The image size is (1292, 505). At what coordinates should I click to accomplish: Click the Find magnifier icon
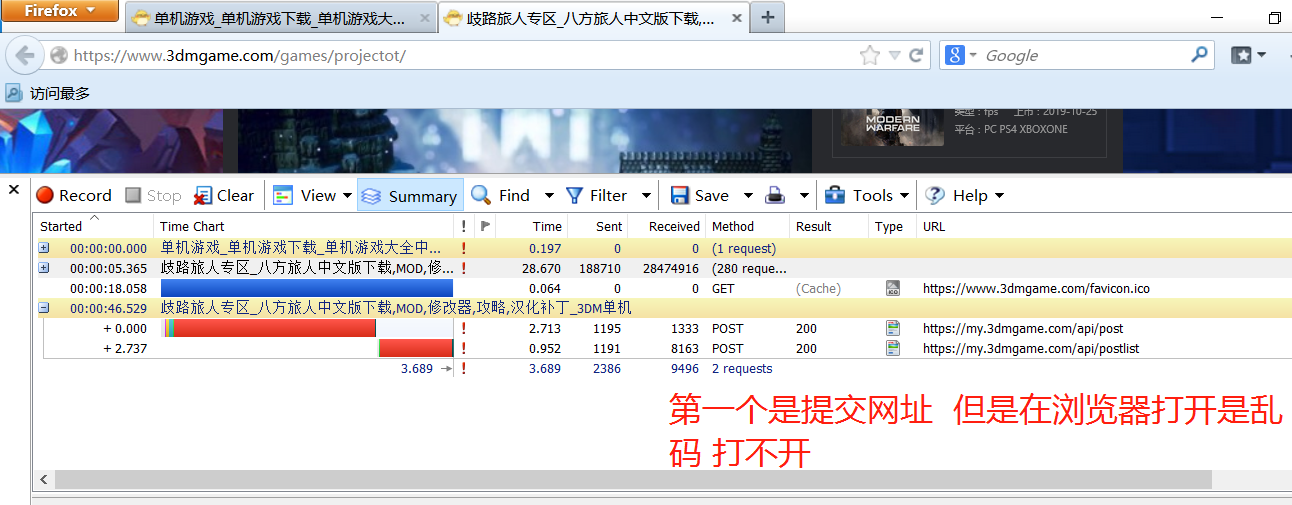tap(482, 195)
